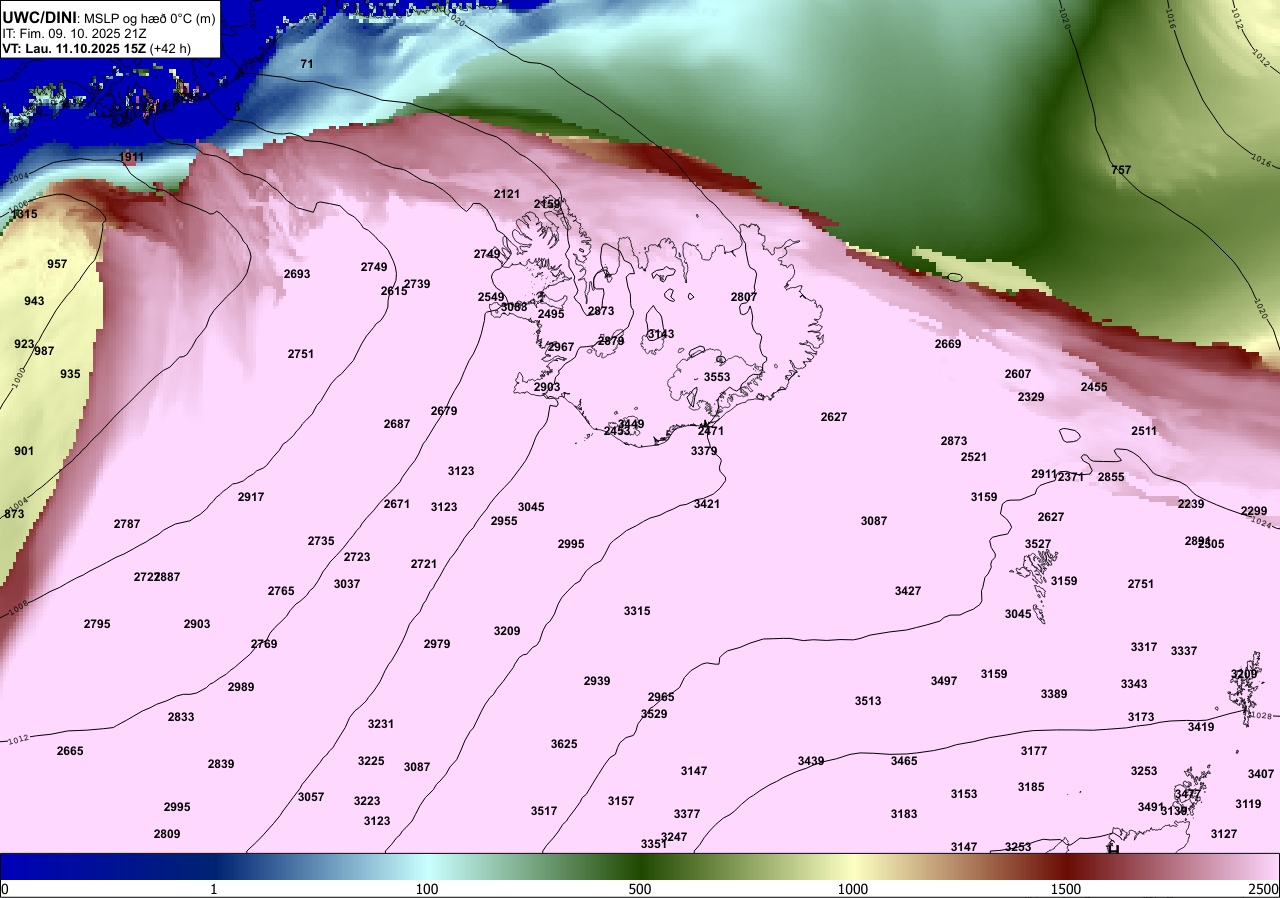The image size is (1280, 898).
Task: Select the value 3513
Action: tap(868, 701)
